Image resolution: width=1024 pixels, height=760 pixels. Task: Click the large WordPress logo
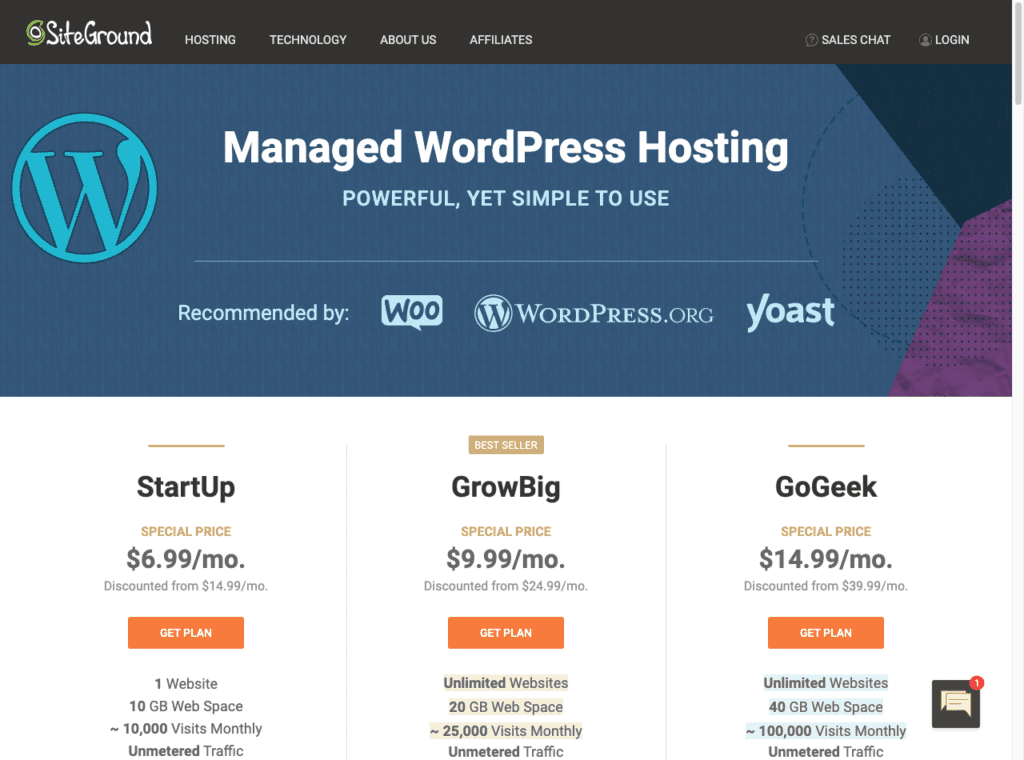click(85, 188)
